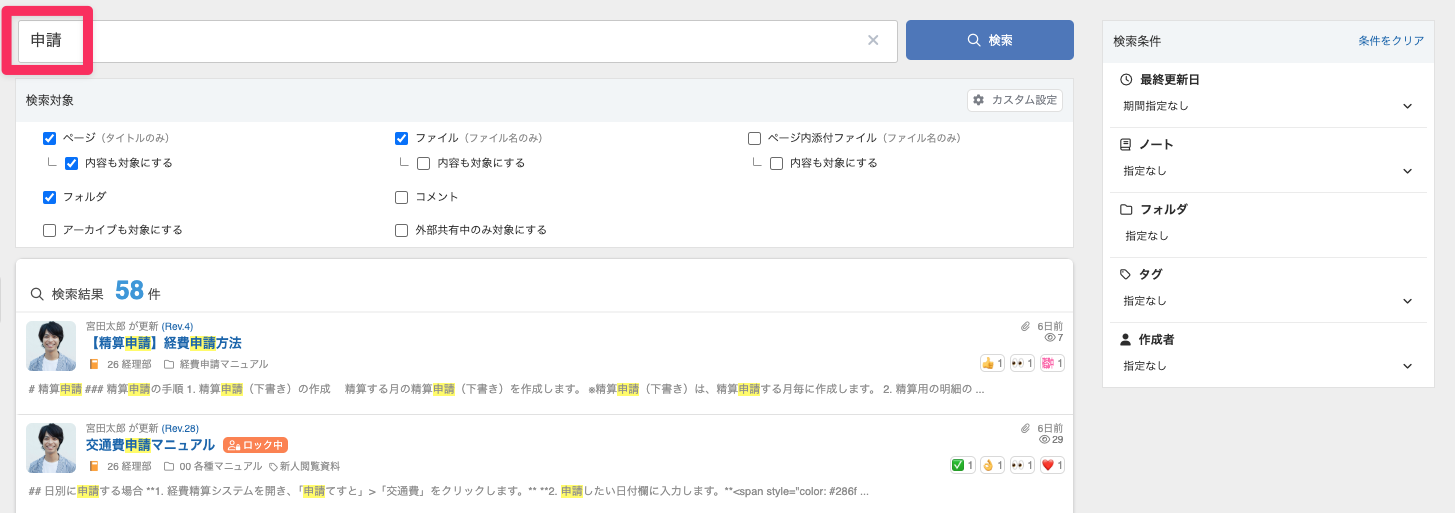Toggle the フォルダ checkbox
The width and height of the screenshot is (1455, 513).
click(49, 197)
